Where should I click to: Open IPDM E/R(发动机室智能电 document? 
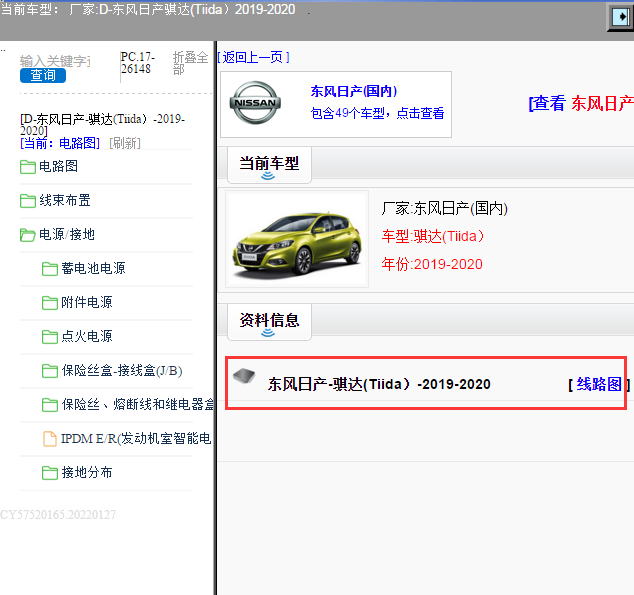[136, 438]
